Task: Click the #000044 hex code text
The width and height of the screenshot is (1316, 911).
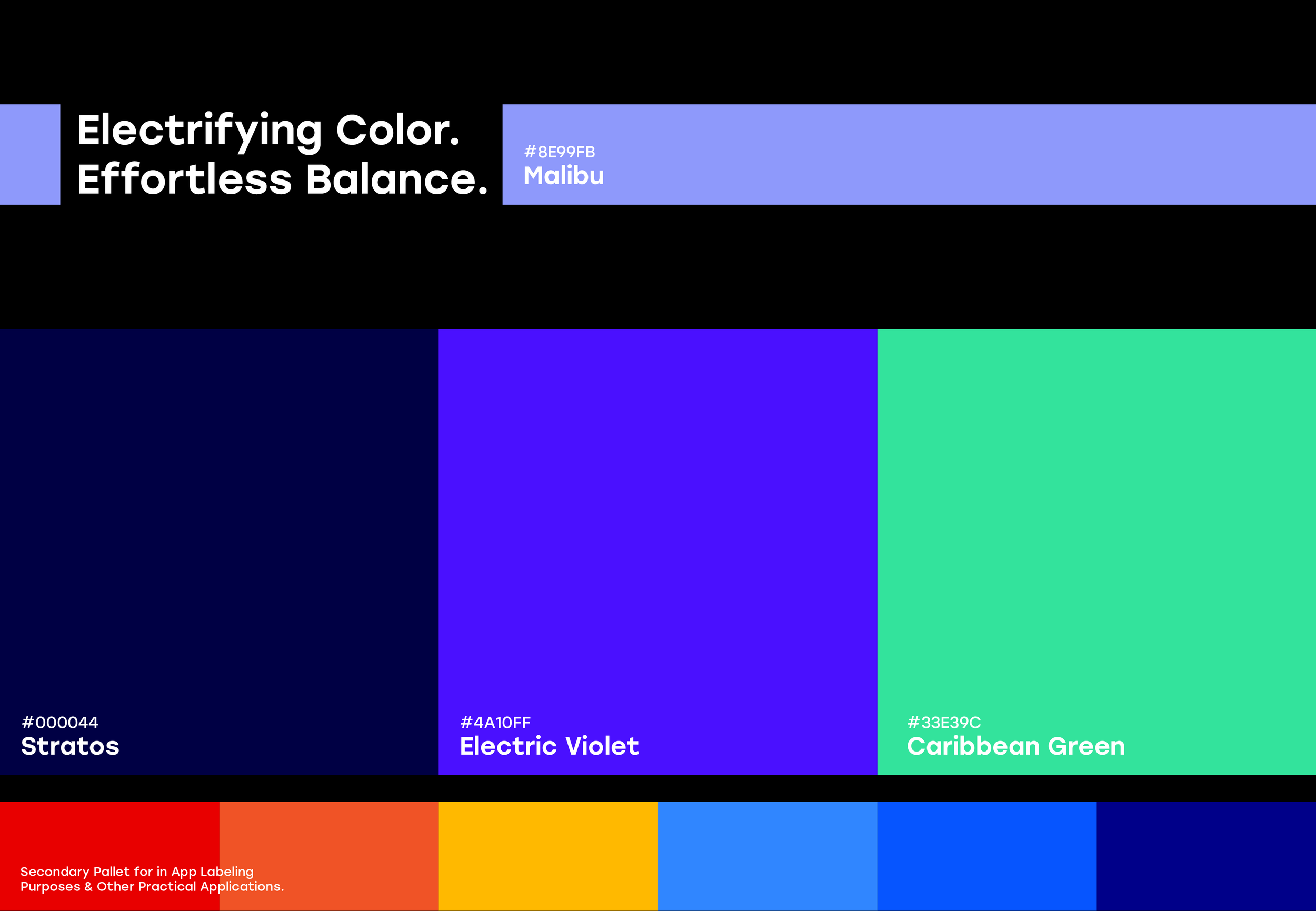Action: pos(60,723)
